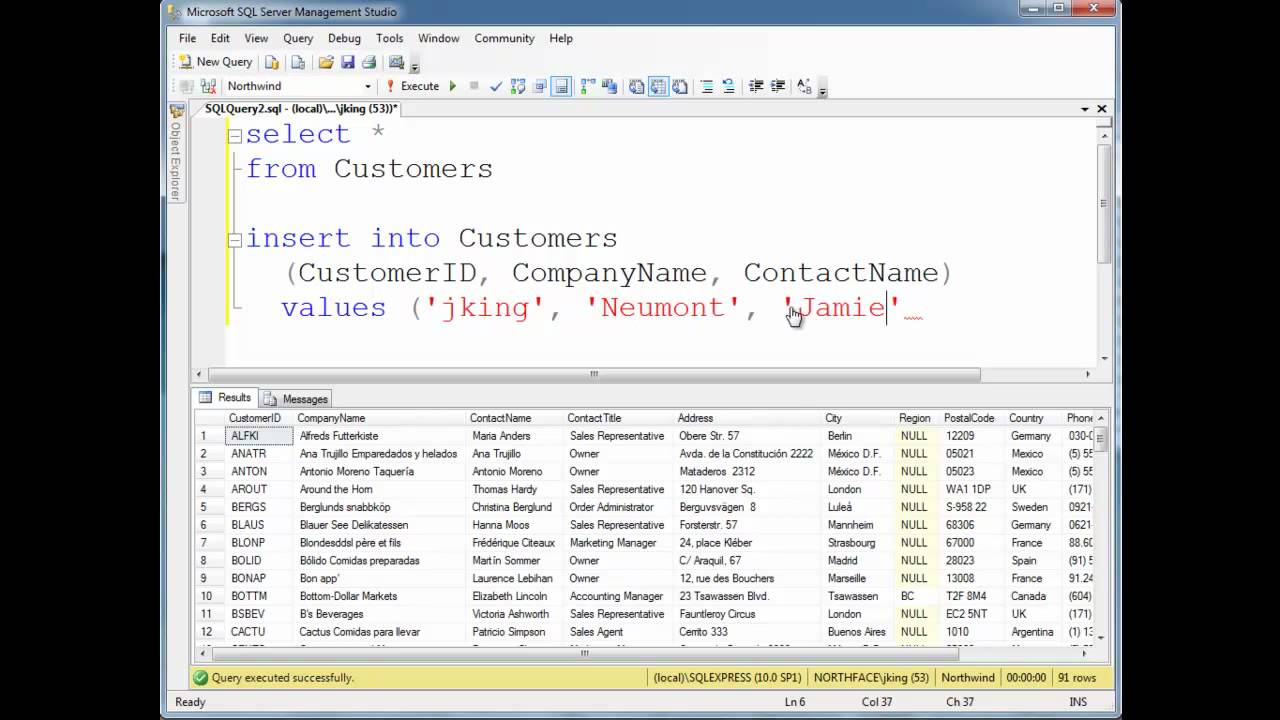
Task: Open the Tools menu
Action: click(x=389, y=38)
